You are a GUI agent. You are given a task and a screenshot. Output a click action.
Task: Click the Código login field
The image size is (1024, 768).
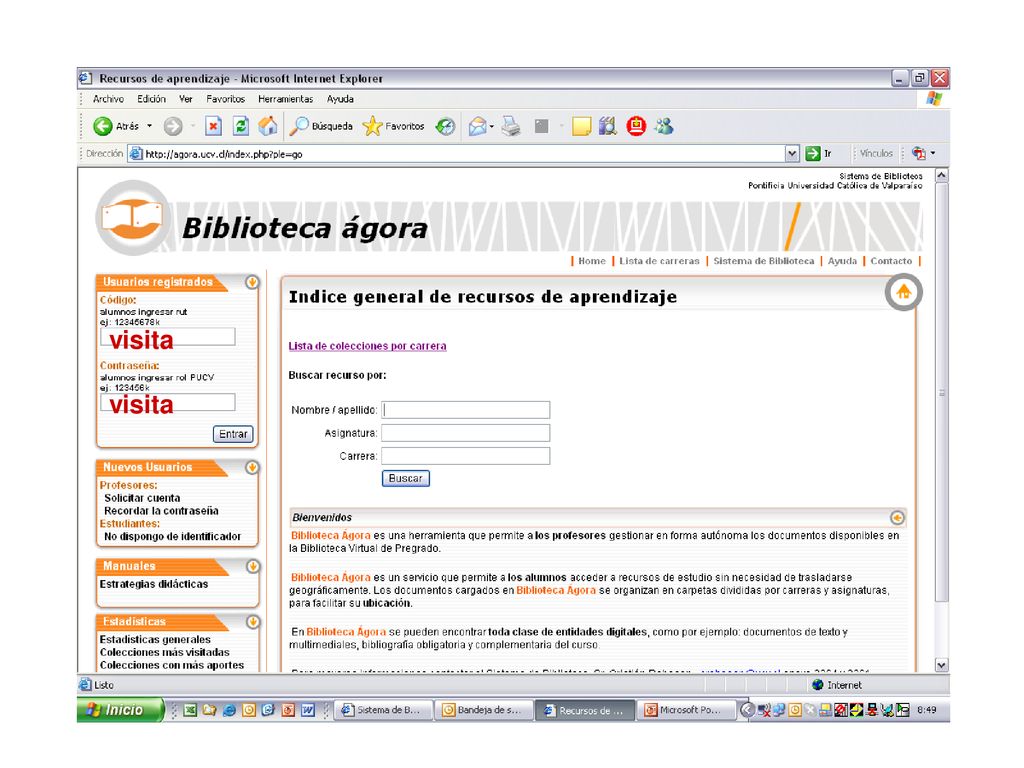pos(168,337)
